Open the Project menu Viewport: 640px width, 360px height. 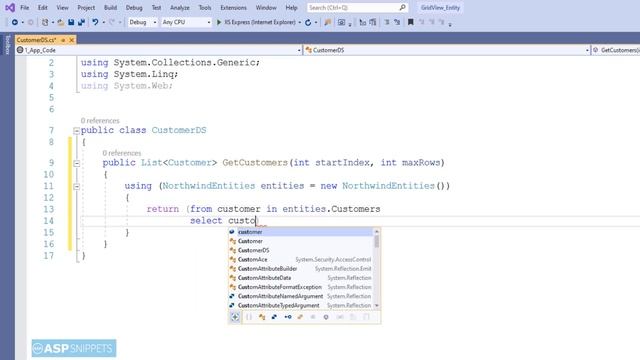[86, 8]
